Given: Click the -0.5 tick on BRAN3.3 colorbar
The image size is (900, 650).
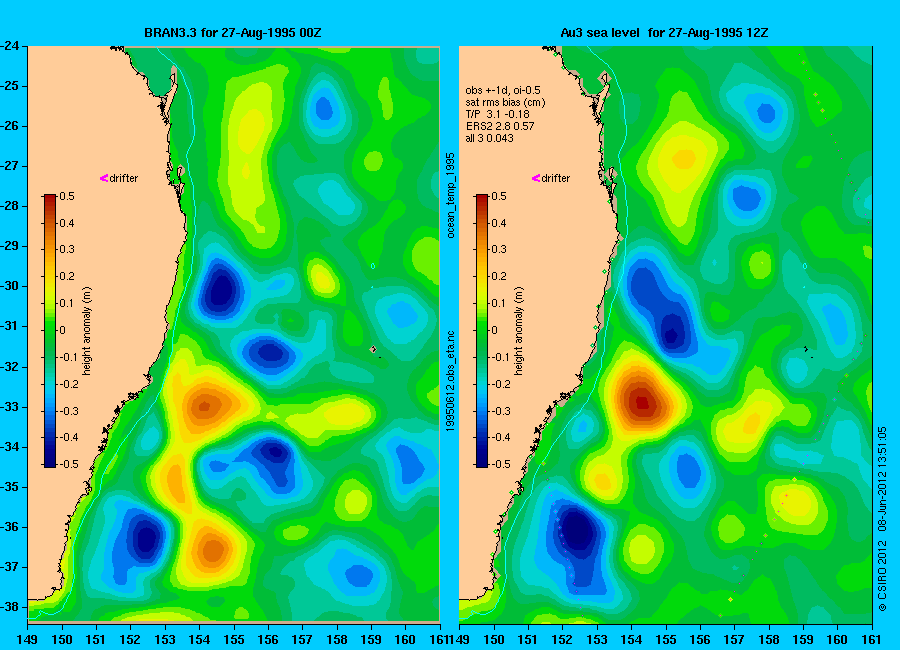Looking at the screenshot, I should (x=68, y=464).
